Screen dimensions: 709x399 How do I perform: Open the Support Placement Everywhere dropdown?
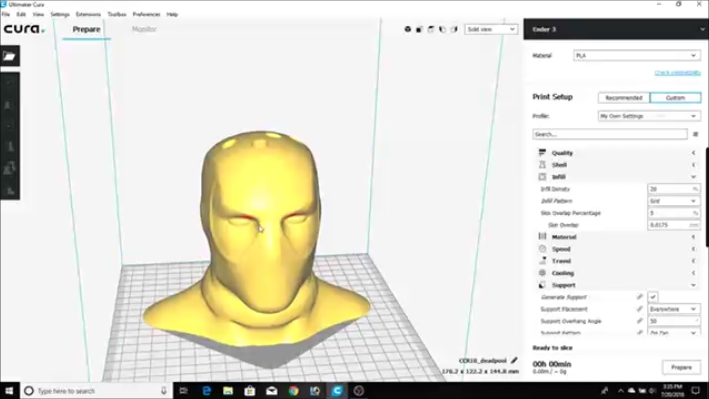click(x=674, y=309)
